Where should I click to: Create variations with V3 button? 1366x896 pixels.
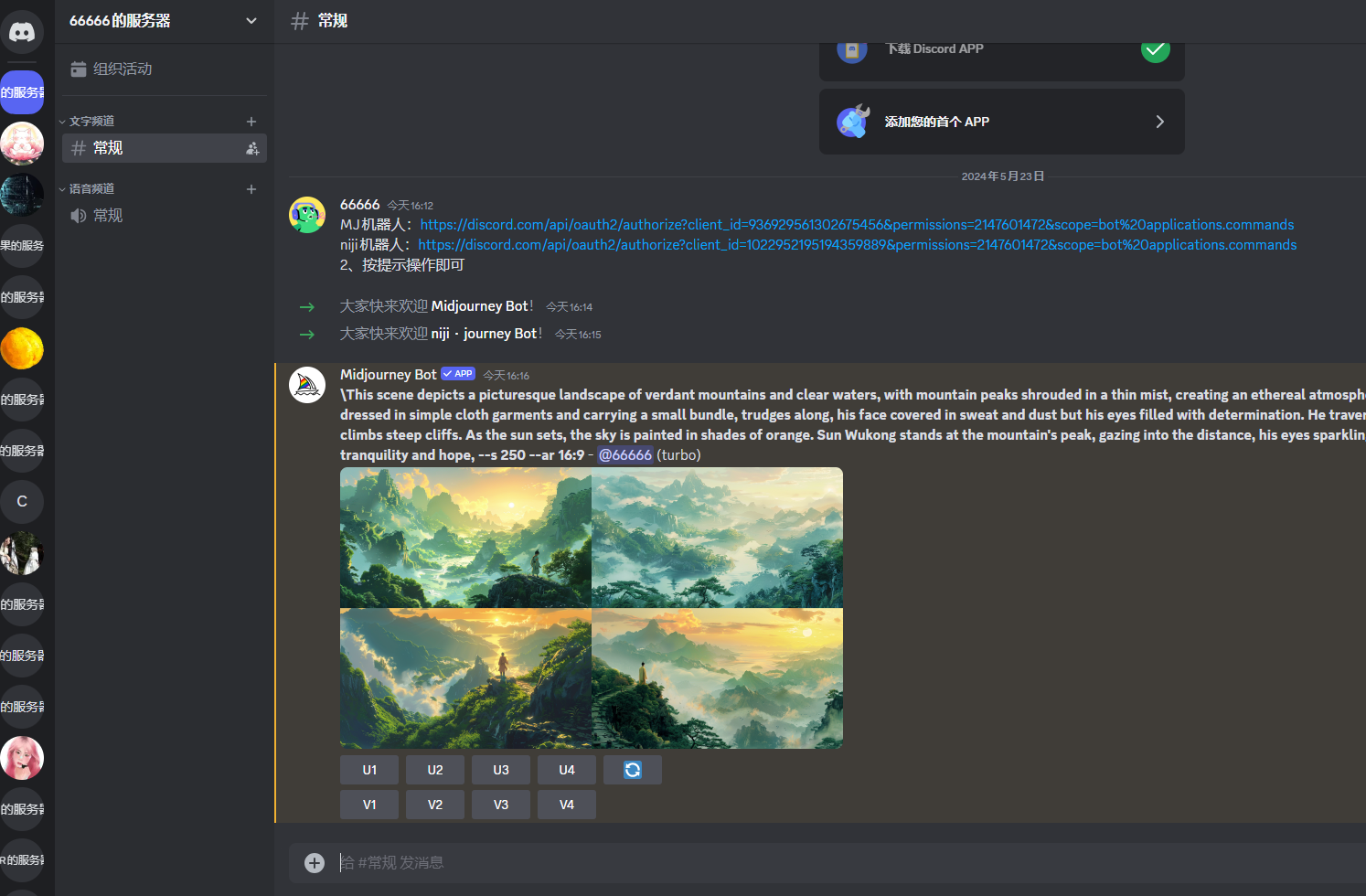(501, 805)
